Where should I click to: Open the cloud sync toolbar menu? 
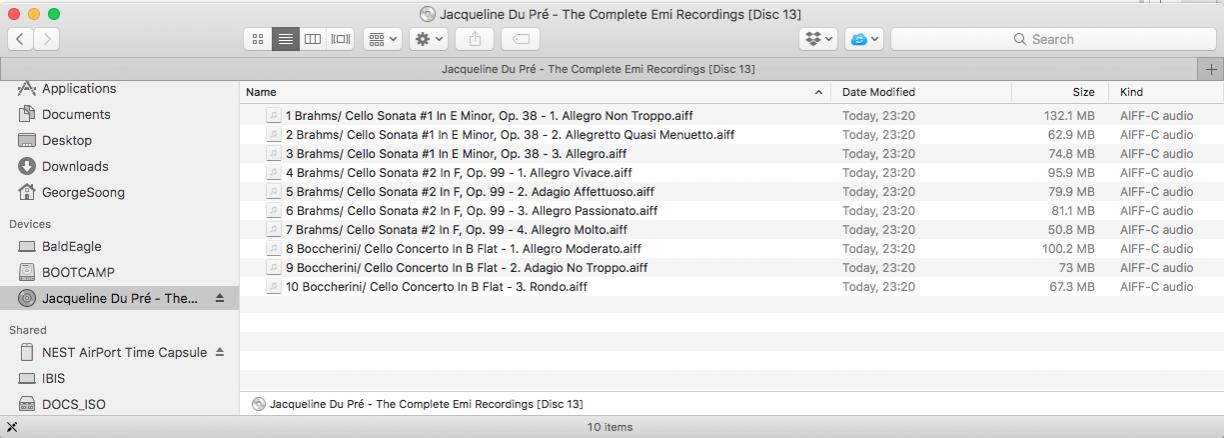click(863, 39)
